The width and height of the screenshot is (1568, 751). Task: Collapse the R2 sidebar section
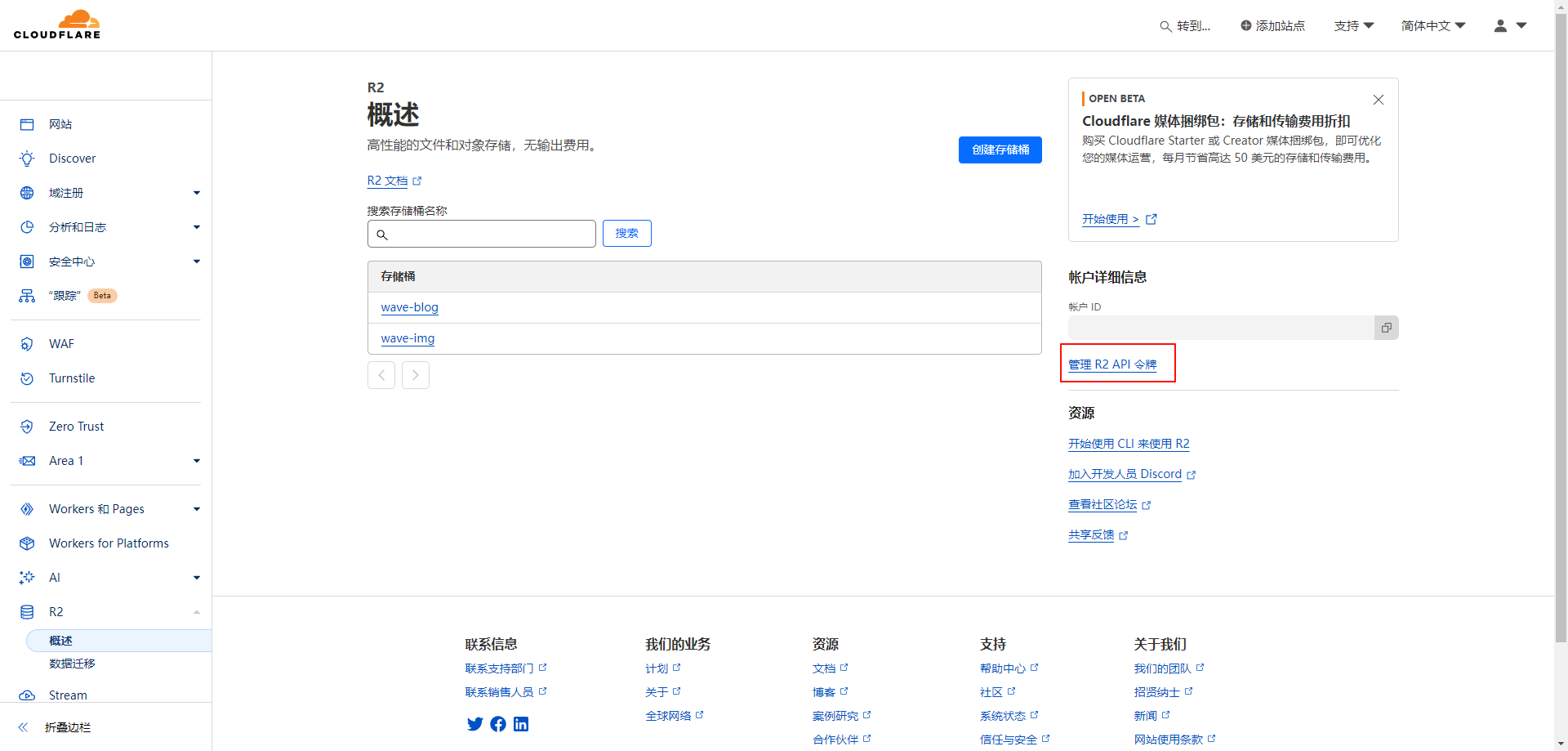[197, 612]
